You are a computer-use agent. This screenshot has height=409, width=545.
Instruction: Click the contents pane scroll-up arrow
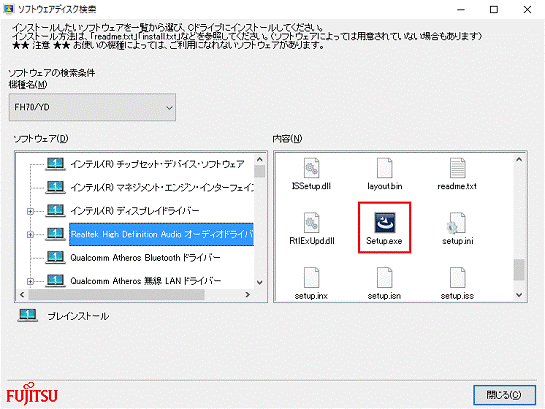point(519,159)
